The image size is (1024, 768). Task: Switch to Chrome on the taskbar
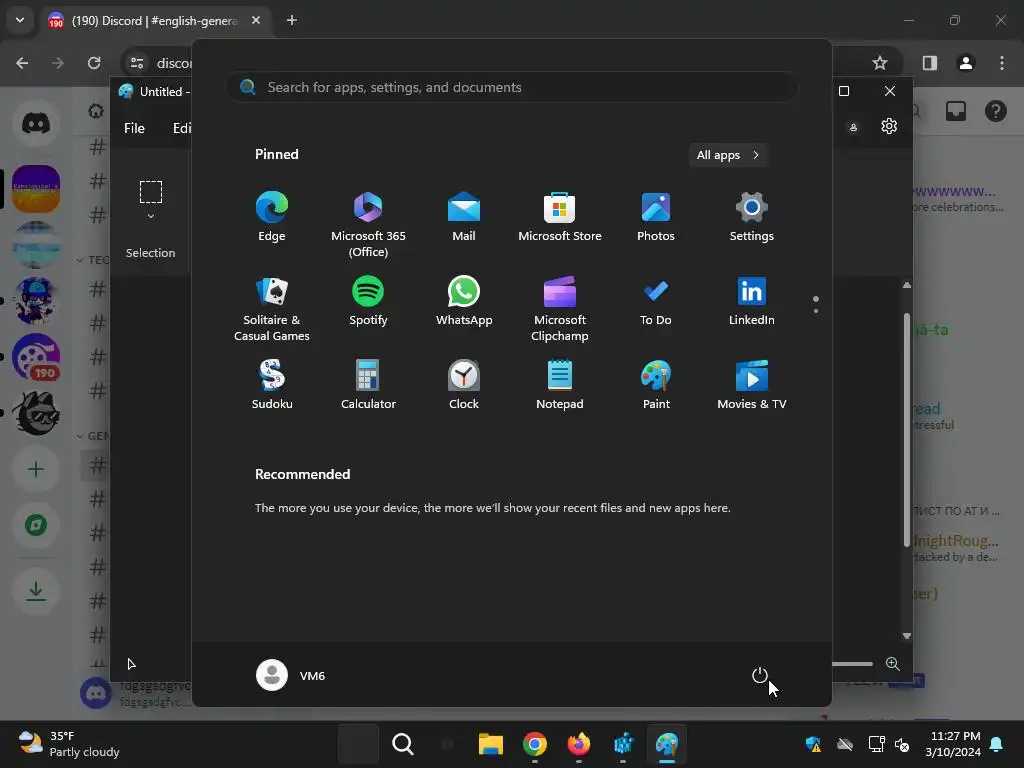coord(535,744)
